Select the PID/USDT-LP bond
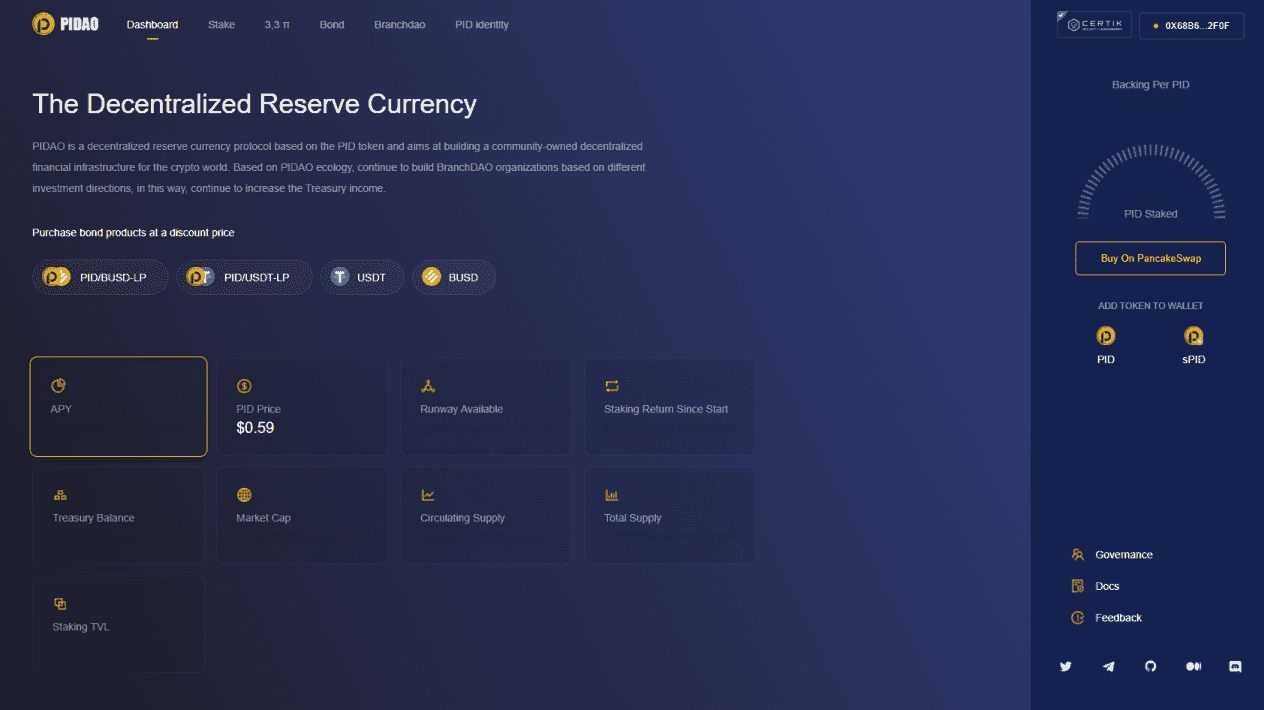This screenshot has width=1264, height=710. 244,277
